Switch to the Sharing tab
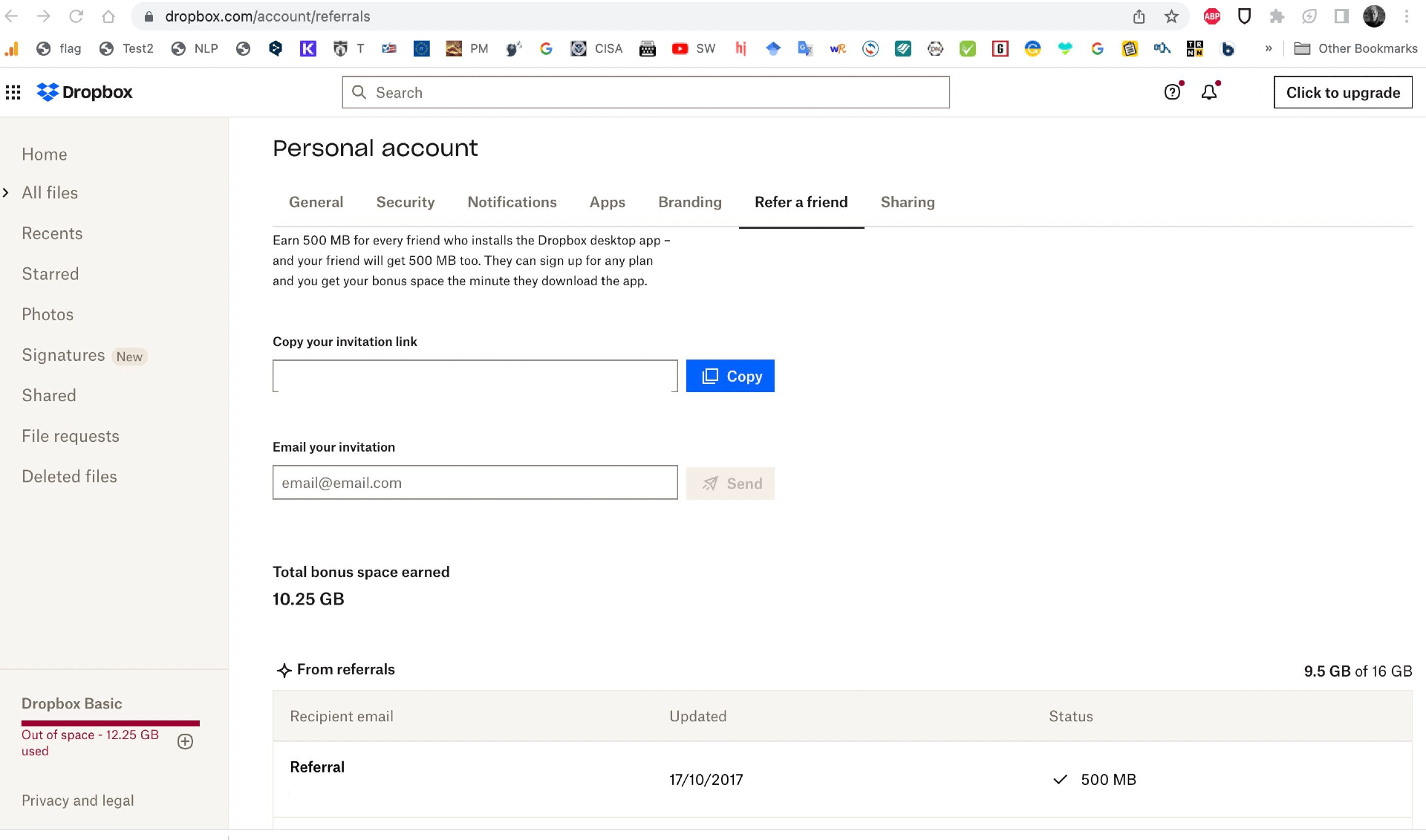 point(908,202)
